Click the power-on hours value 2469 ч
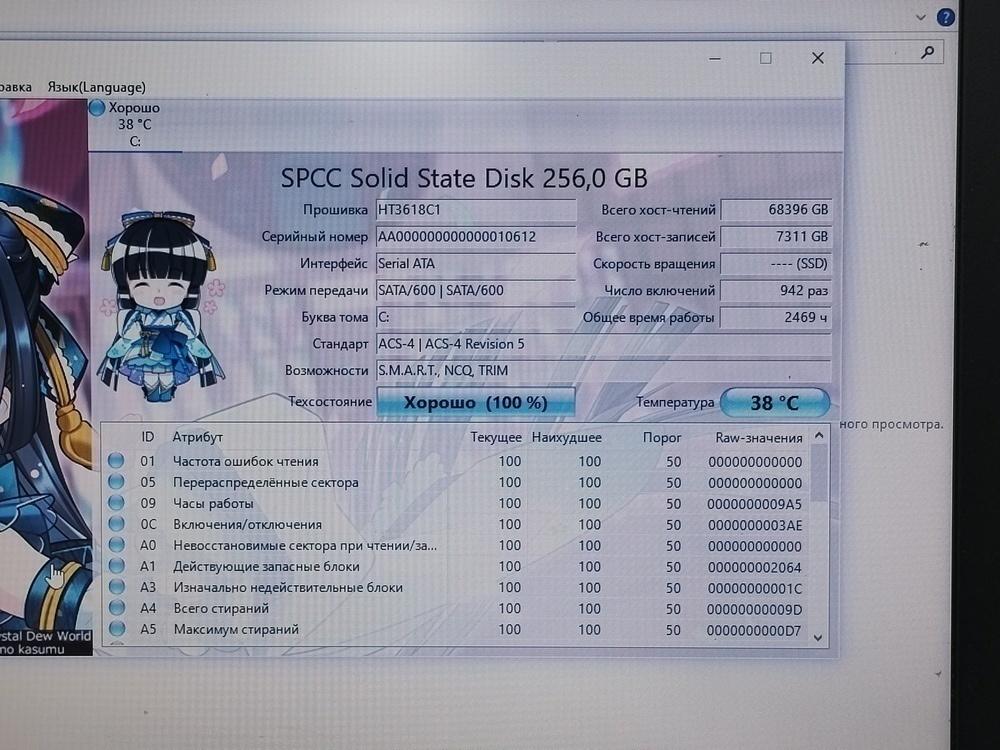The height and width of the screenshot is (750, 1000). click(x=776, y=317)
